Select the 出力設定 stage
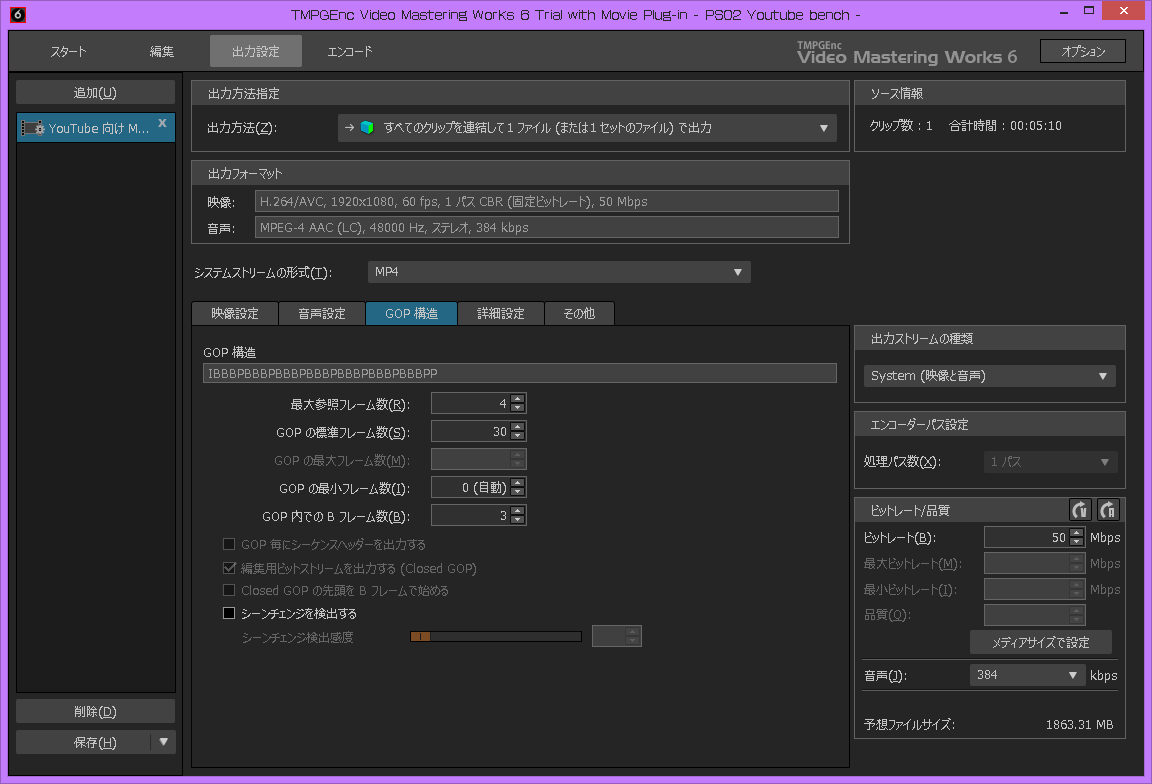Viewport: 1152px width, 784px height. 256,51
